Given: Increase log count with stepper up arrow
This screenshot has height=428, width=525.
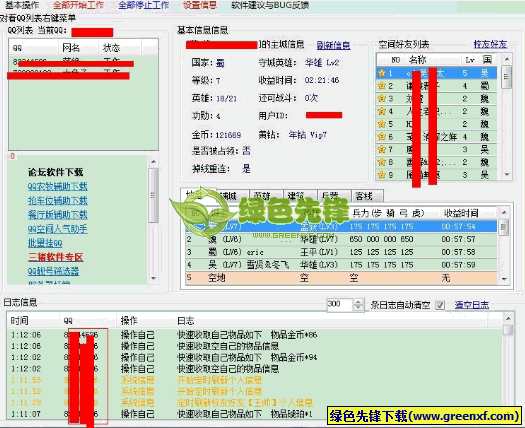Looking at the screenshot, I should click(x=358, y=302).
